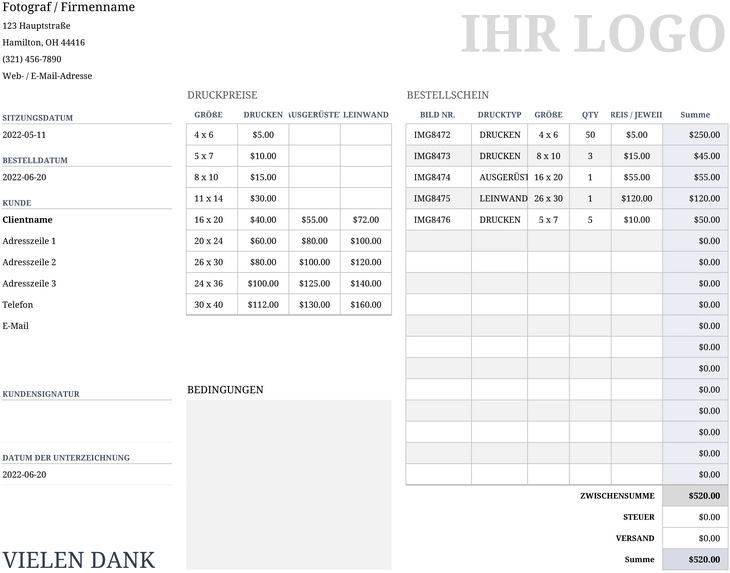The height and width of the screenshot is (573, 730).
Task: Select the AUSGERÜST drucktyp cell for IMG8474
Action: 500,177
